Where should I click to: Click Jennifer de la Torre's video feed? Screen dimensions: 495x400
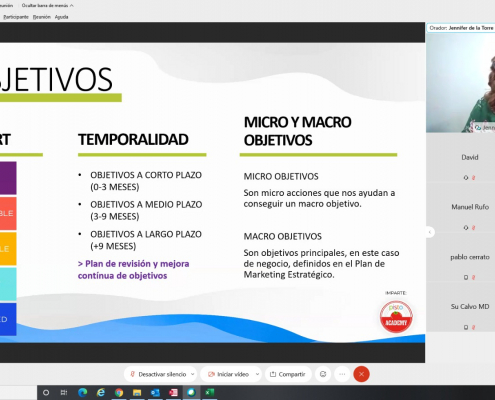pos(461,83)
